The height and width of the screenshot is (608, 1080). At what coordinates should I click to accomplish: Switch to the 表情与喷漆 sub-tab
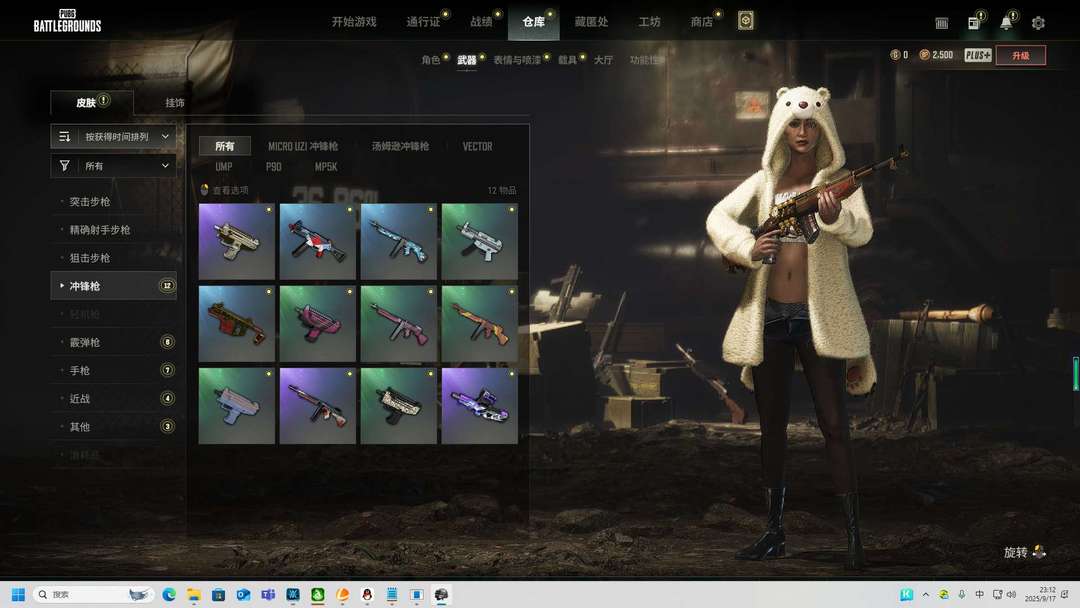pos(517,60)
